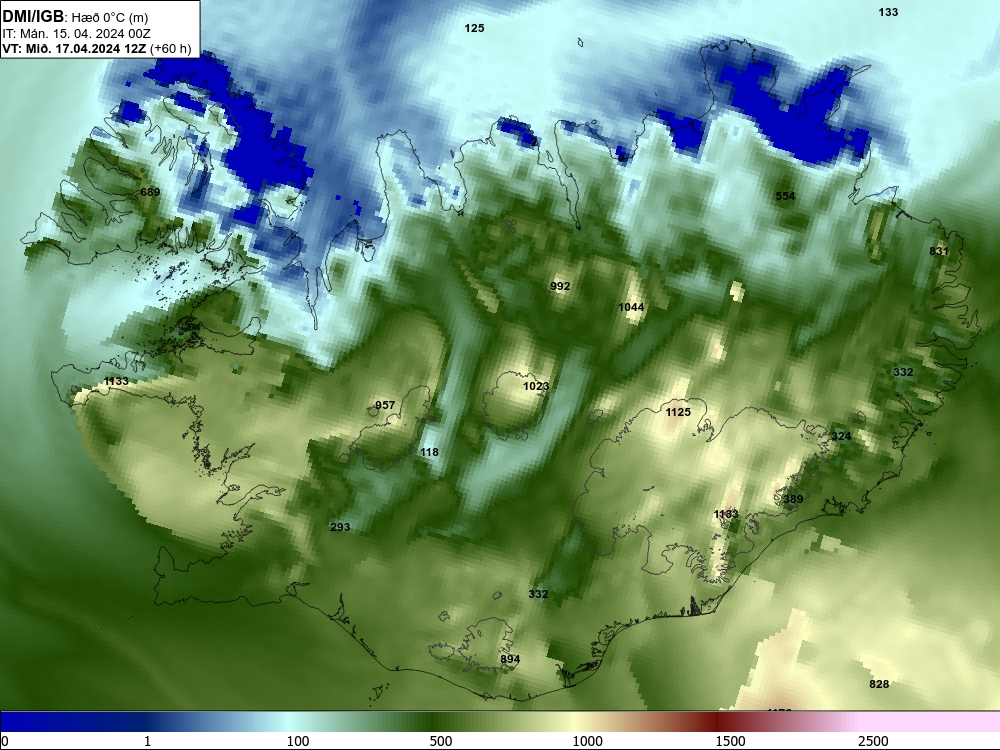
Task: Click the map value 389
Action: pos(793,499)
